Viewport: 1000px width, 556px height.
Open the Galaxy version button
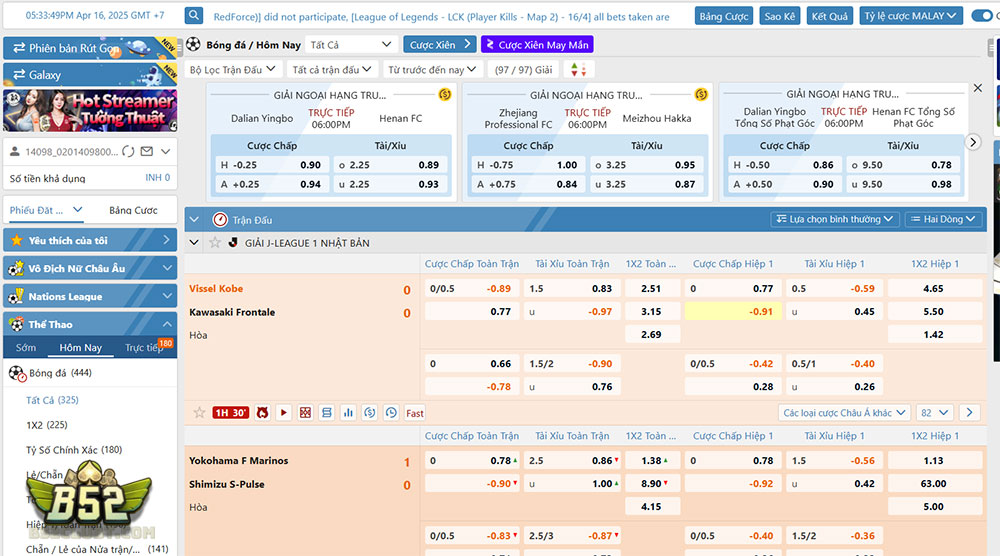coord(90,75)
